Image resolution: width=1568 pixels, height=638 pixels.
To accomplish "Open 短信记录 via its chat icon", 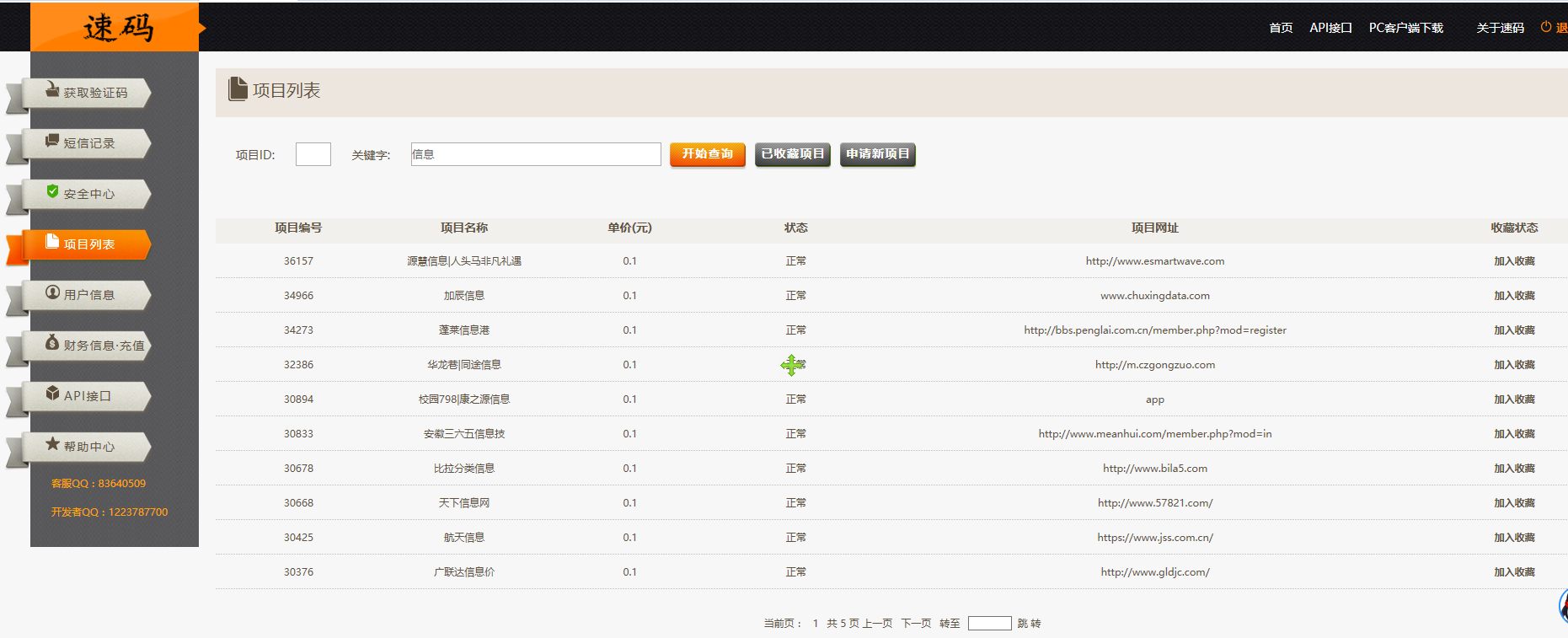I will pyautogui.click(x=52, y=141).
